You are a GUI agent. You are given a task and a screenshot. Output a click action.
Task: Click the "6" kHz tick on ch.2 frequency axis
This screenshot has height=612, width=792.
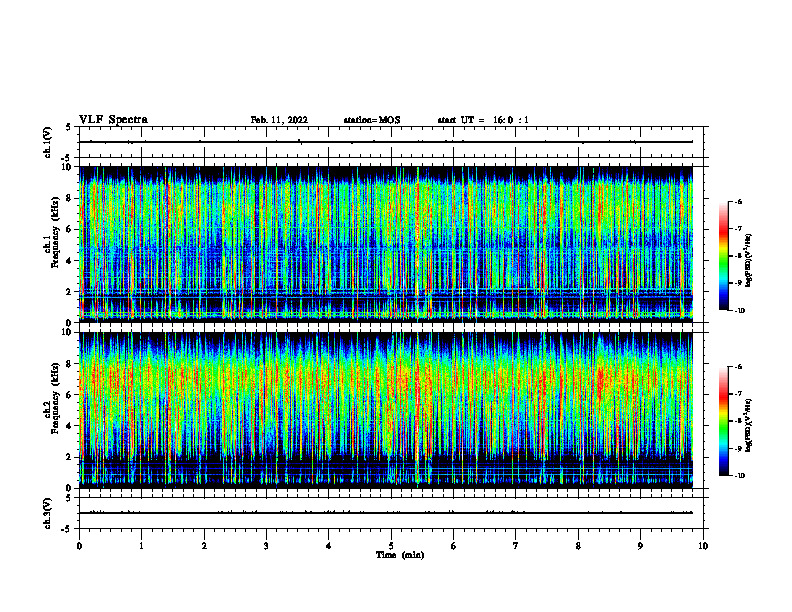pos(69,395)
